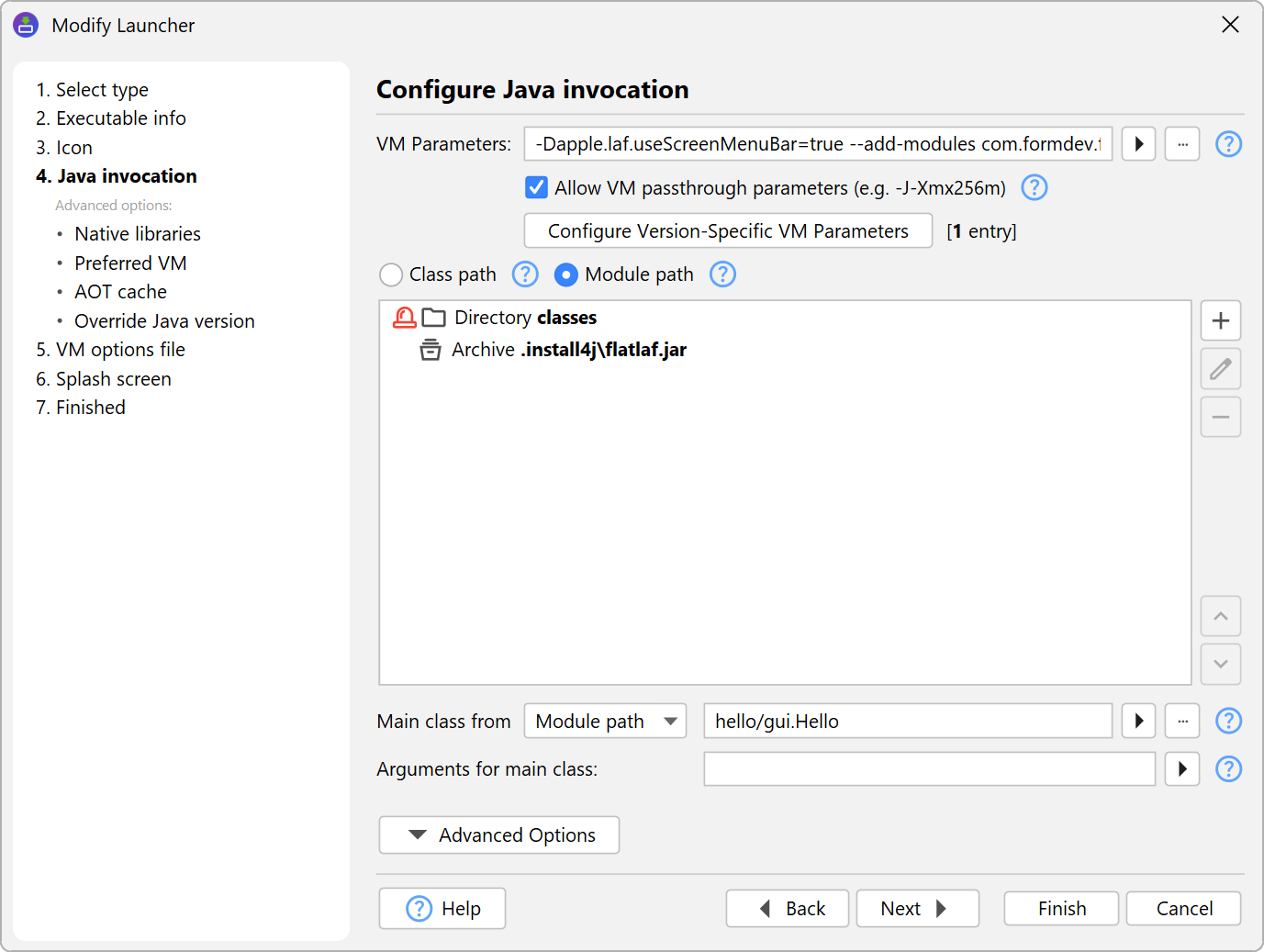Click the Next button
The height and width of the screenshot is (952, 1264).
918,908
